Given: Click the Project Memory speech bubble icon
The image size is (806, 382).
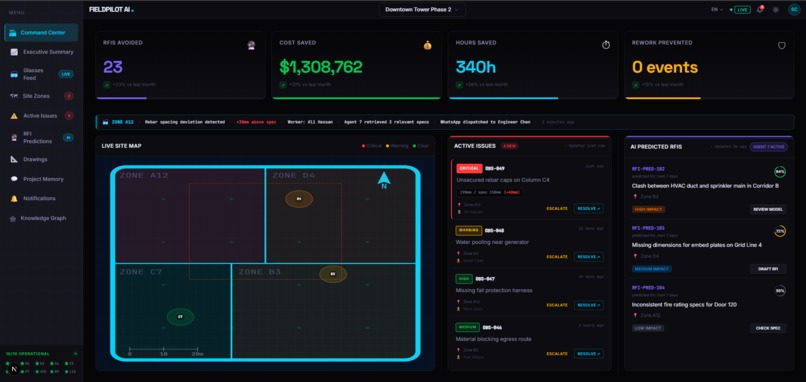Looking at the screenshot, I should 14,179.
